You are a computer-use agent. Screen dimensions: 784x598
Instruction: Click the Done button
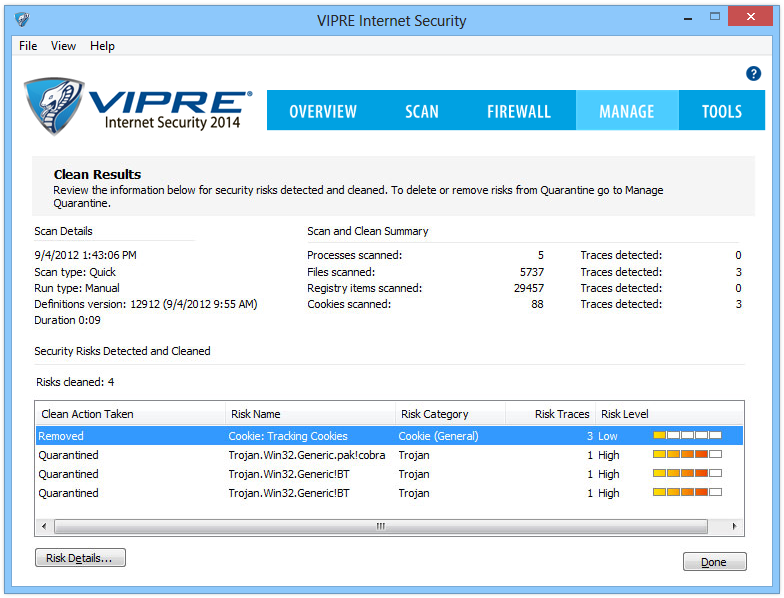714,562
